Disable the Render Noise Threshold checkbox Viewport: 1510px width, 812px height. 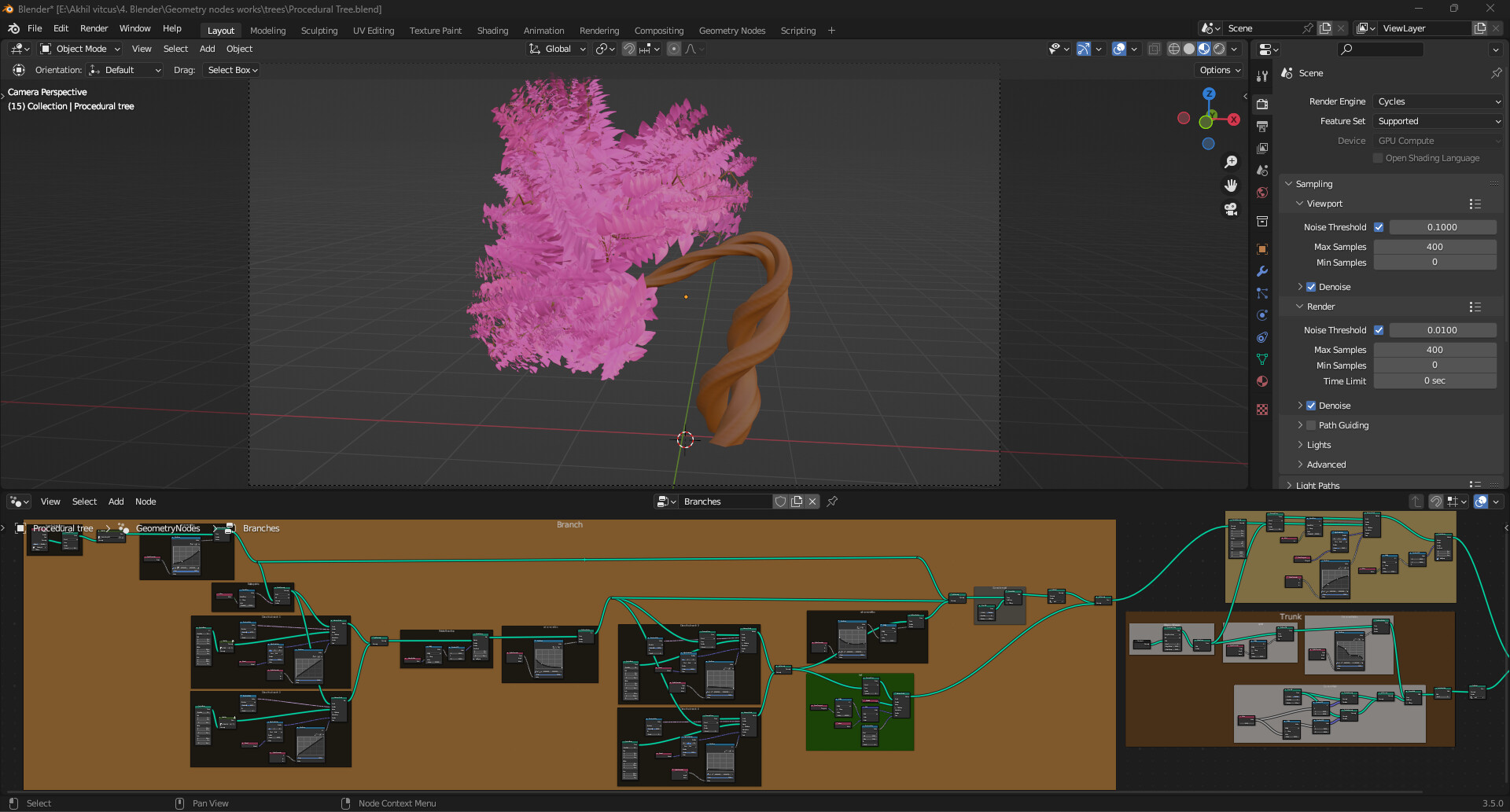point(1379,330)
